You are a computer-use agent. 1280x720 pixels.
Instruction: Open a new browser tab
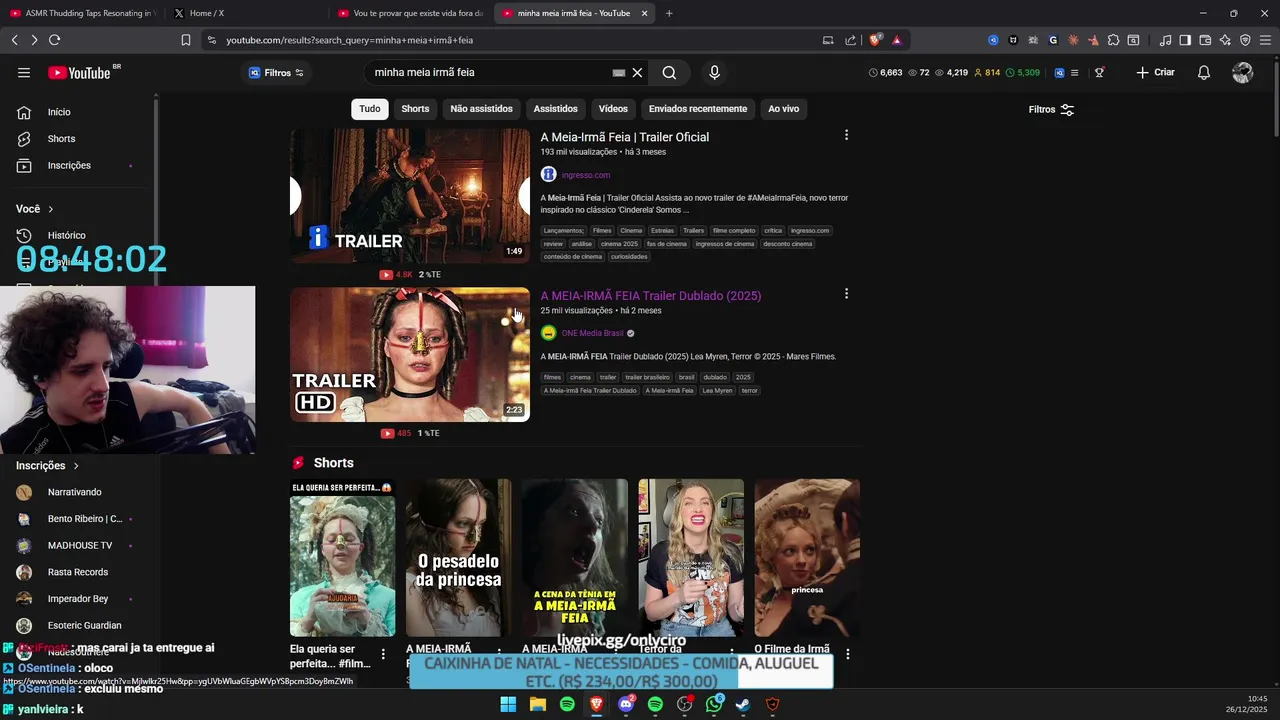tap(669, 13)
